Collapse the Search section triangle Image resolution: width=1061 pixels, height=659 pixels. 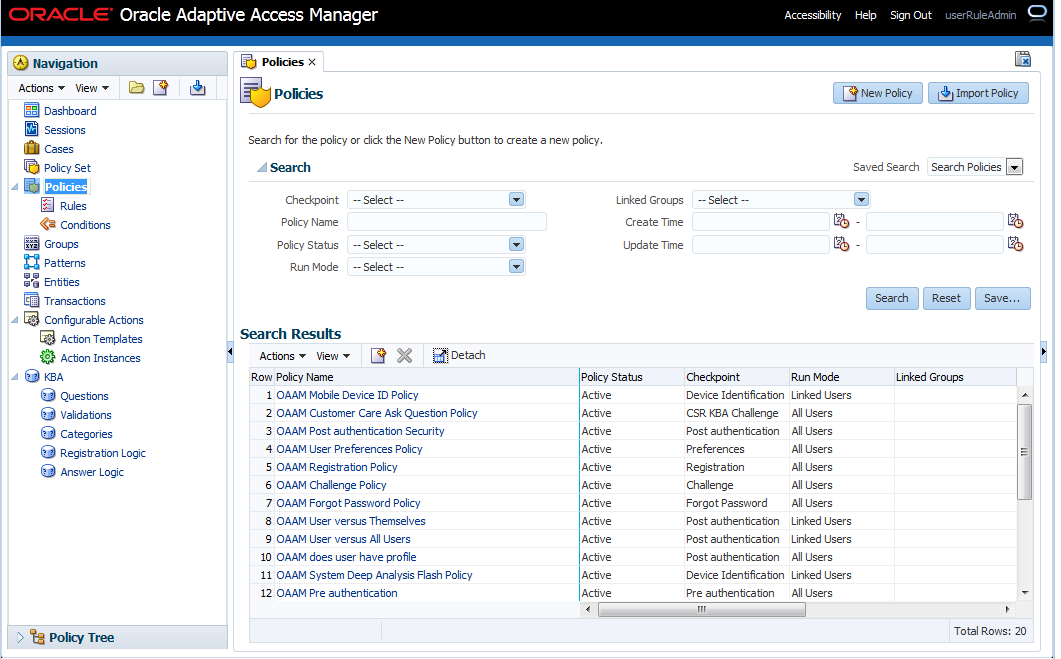point(261,168)
